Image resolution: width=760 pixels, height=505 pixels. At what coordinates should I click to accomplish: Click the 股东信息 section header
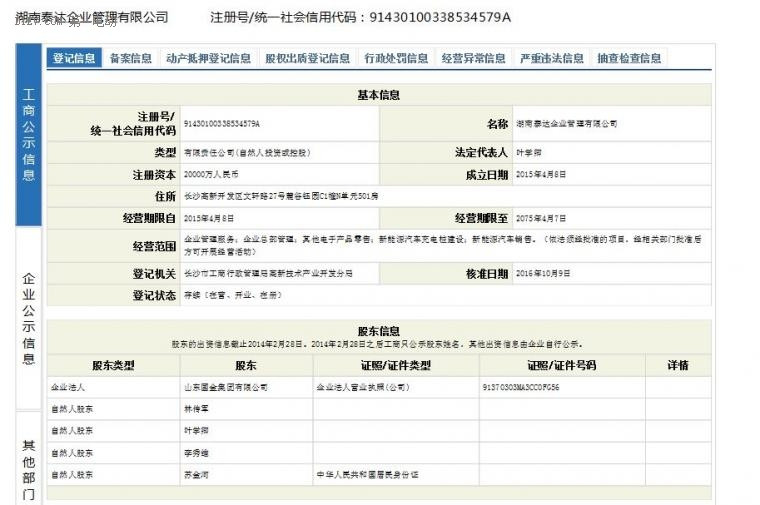pyautogui.click(x=379, y=331)
